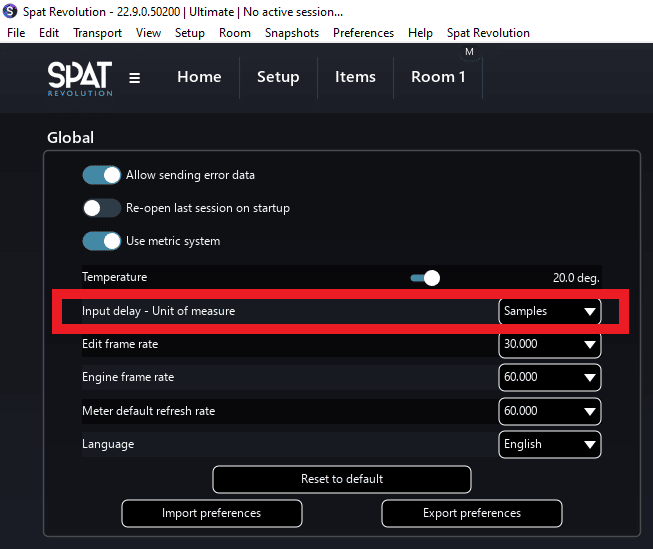Viewport: 653px width, 549px height.
Task: Click the M indicator above Room 1
Action: click(469, 52)
